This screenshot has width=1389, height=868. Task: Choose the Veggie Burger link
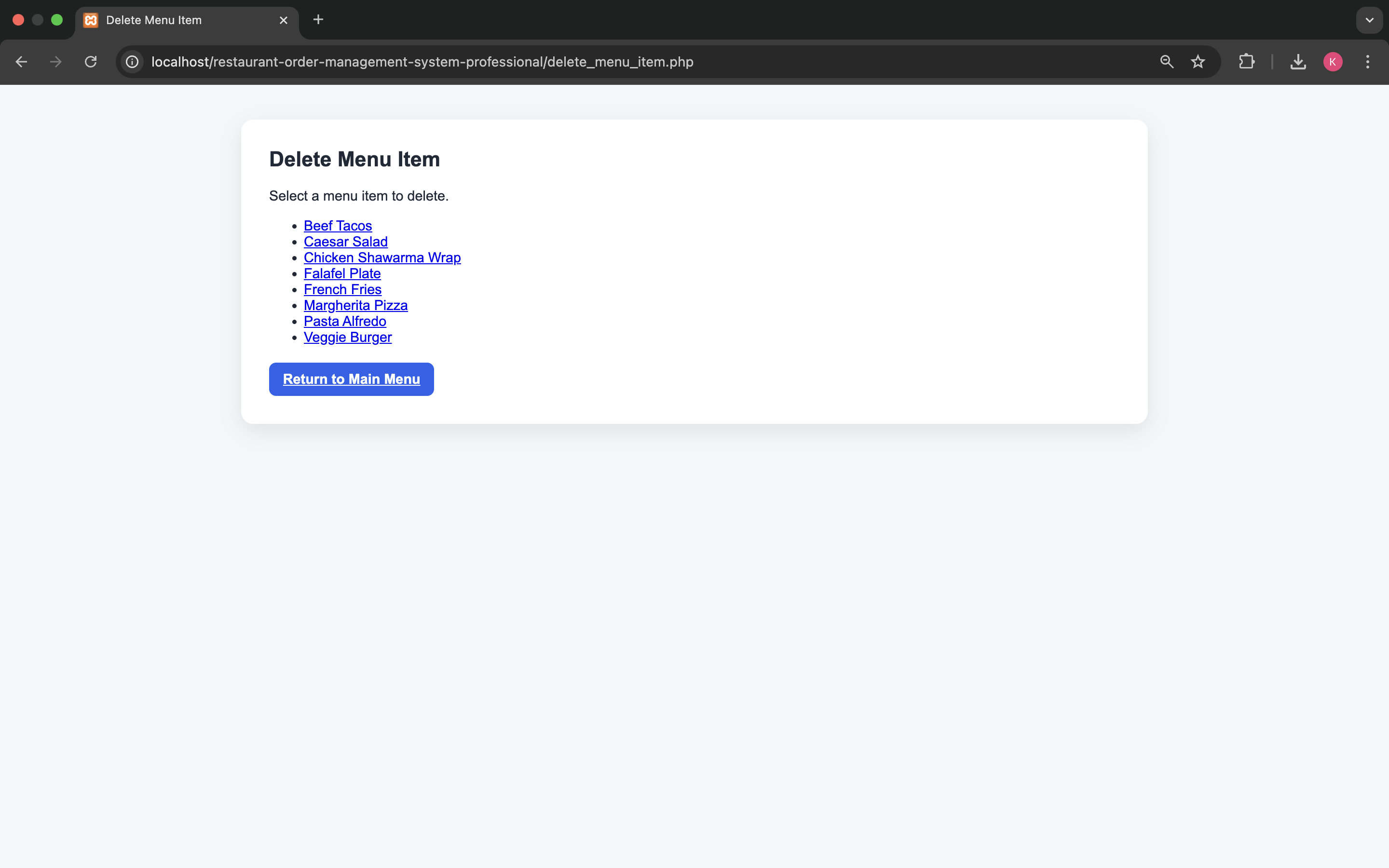point(347,337)
